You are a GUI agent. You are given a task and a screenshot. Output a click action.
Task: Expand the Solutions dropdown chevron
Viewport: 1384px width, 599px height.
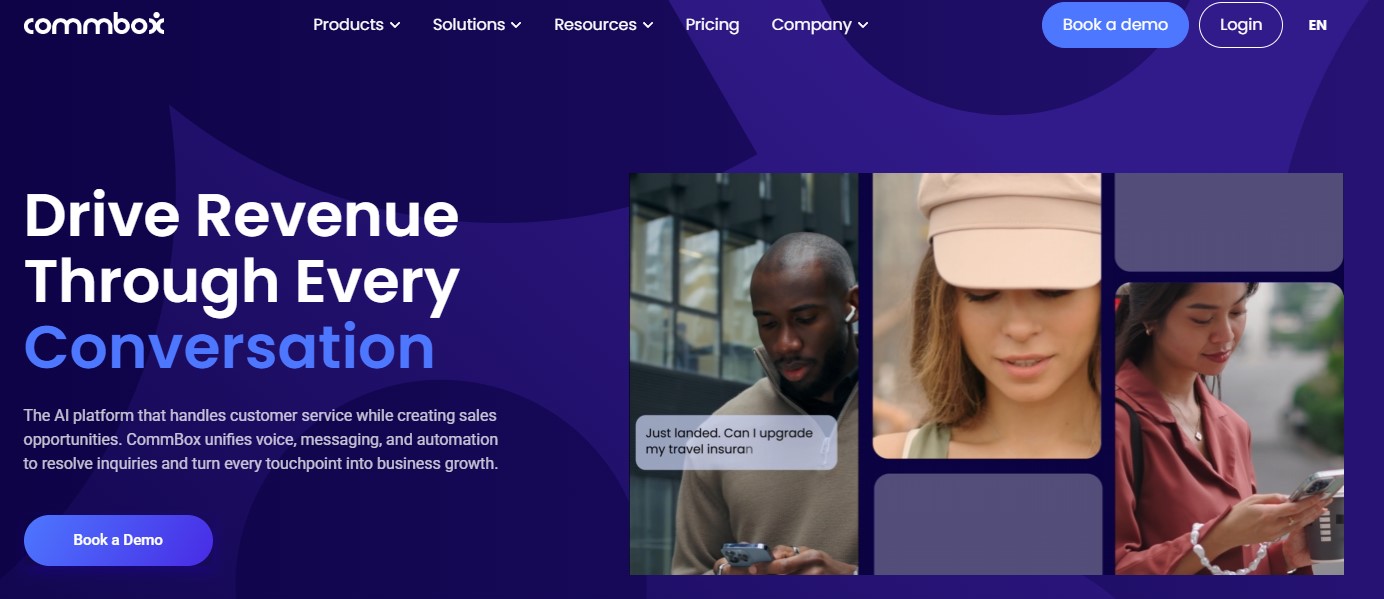click(516, 25)
